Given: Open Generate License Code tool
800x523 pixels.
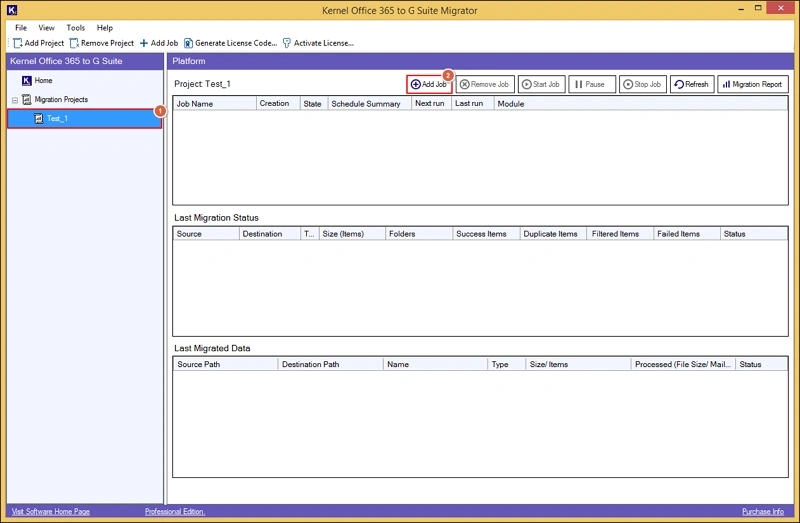Looking at the screenshot, I should [229, 43].
